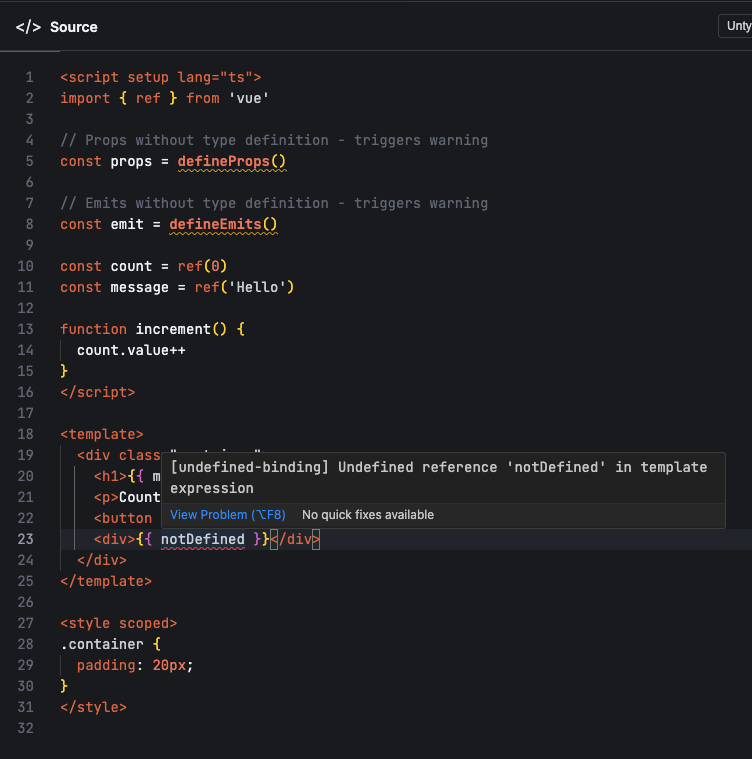This screenshot has width=752, height=759.
Task: Click the undefined-binding error message
Action: point(438,478)
